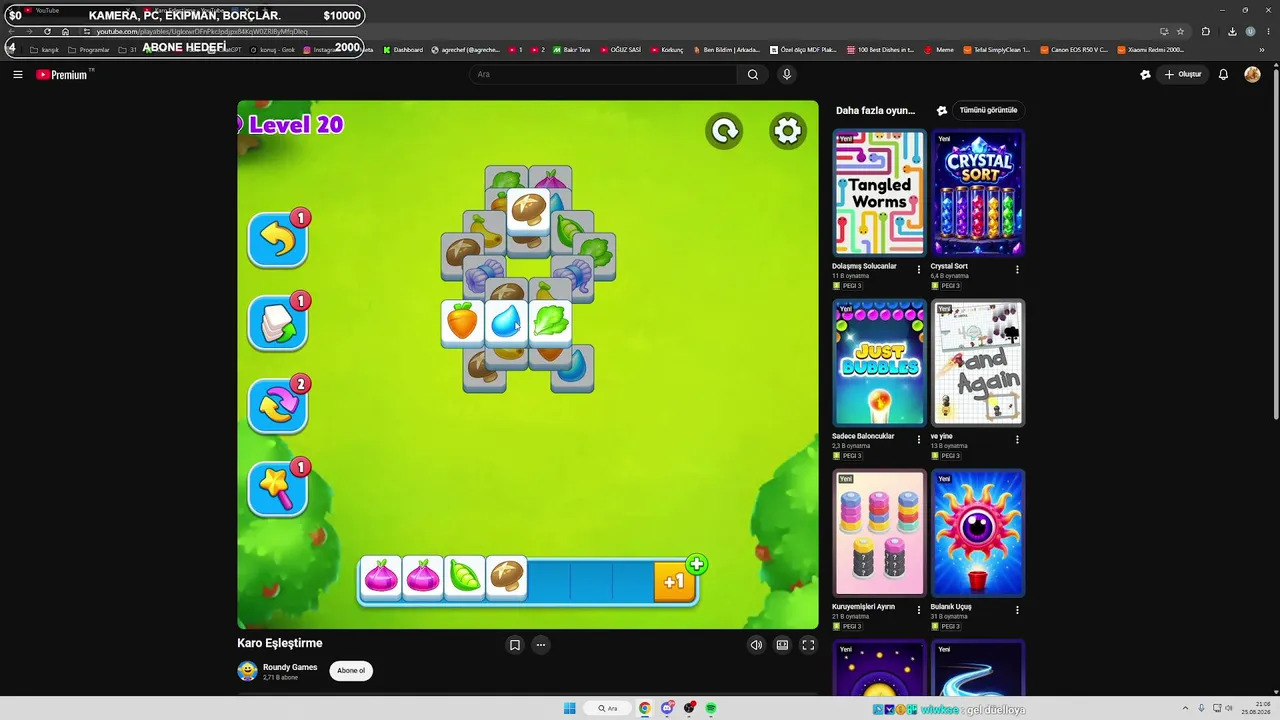Go to the YouTube Premium home logo
Viewport: 1280px width, 720px height.
click(x=64, y=74)
